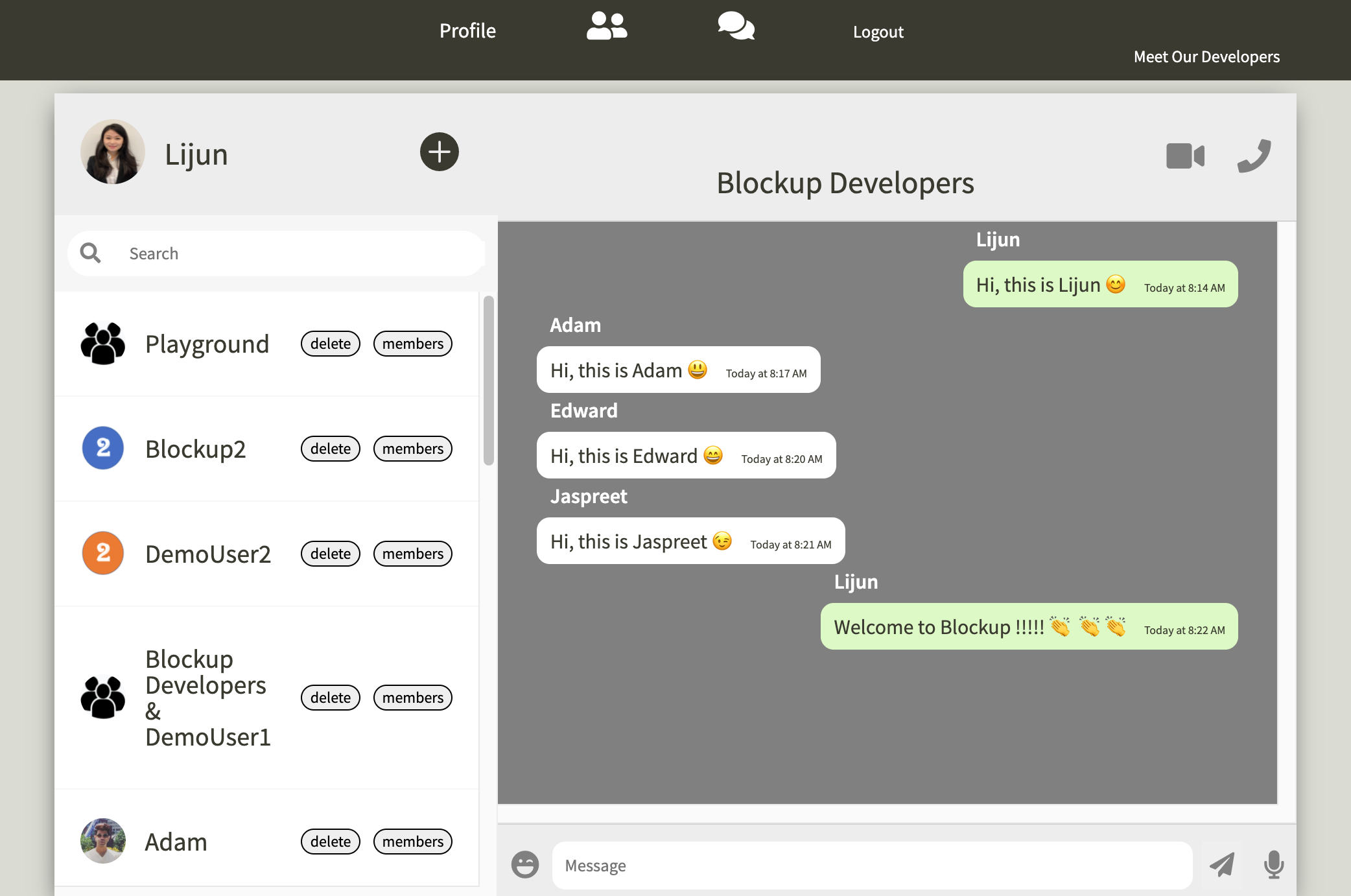Focus the Message text box
The height and width of the screenshot is (896, 1351).
click(x=871, y=866)
